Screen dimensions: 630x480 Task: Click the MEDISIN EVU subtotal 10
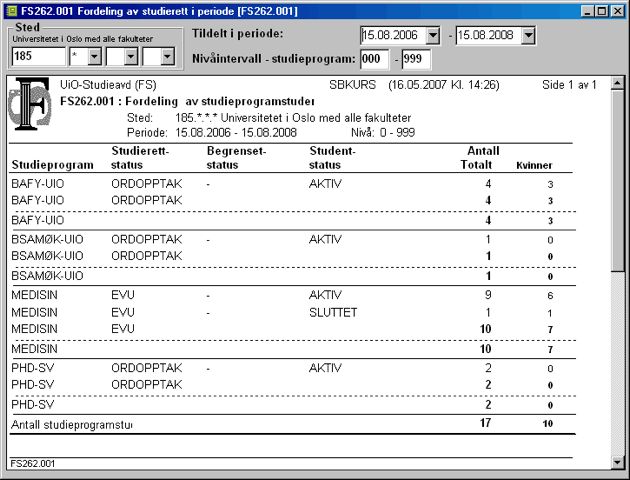485,329
